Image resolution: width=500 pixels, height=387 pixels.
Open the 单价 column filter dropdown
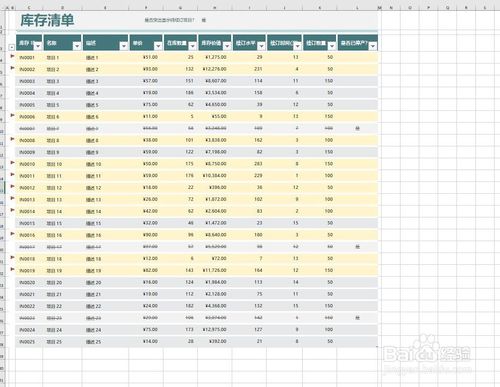tap(158, 46)
